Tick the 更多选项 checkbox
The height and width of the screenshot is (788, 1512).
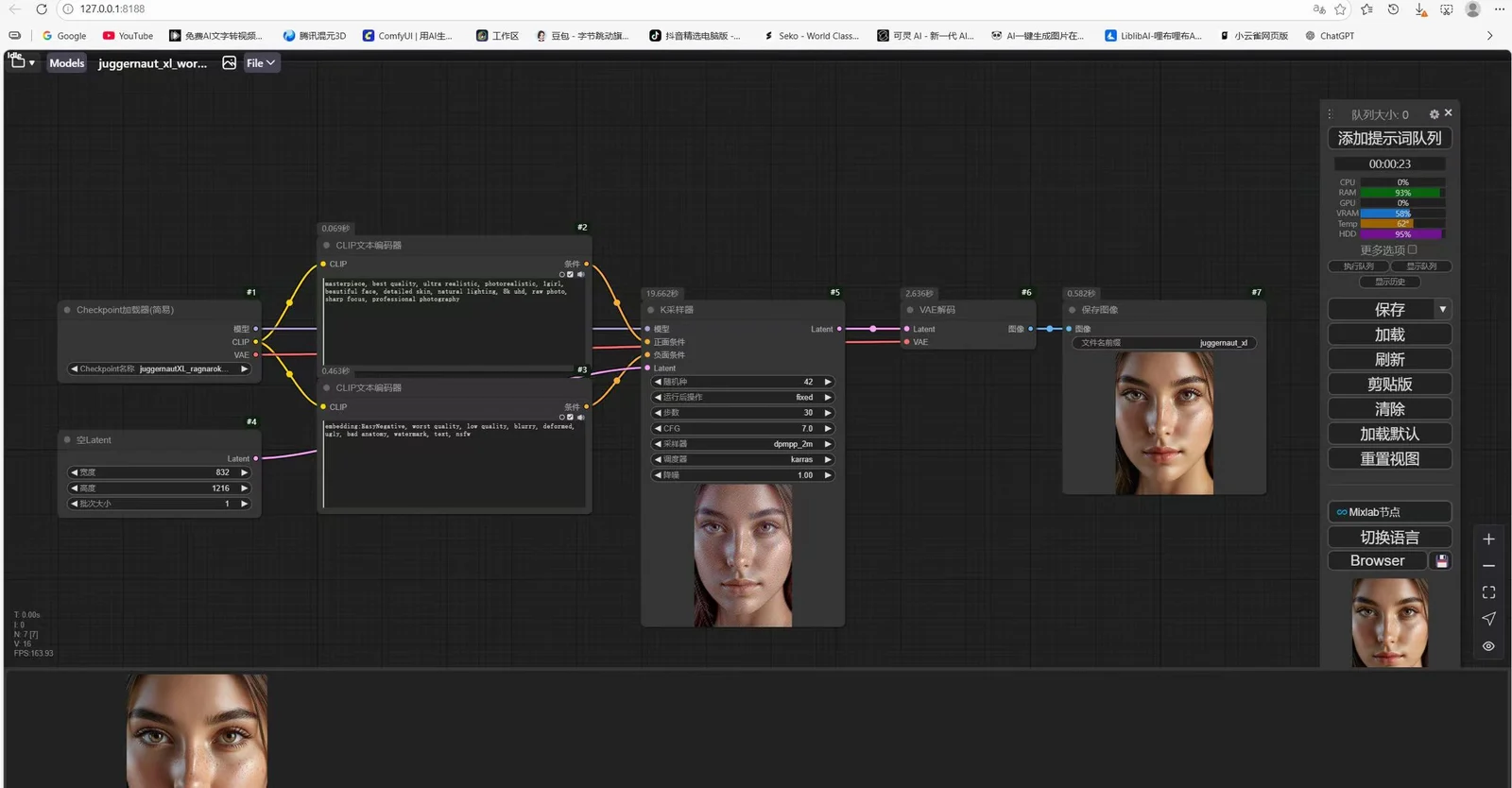tap(1413, 249)
